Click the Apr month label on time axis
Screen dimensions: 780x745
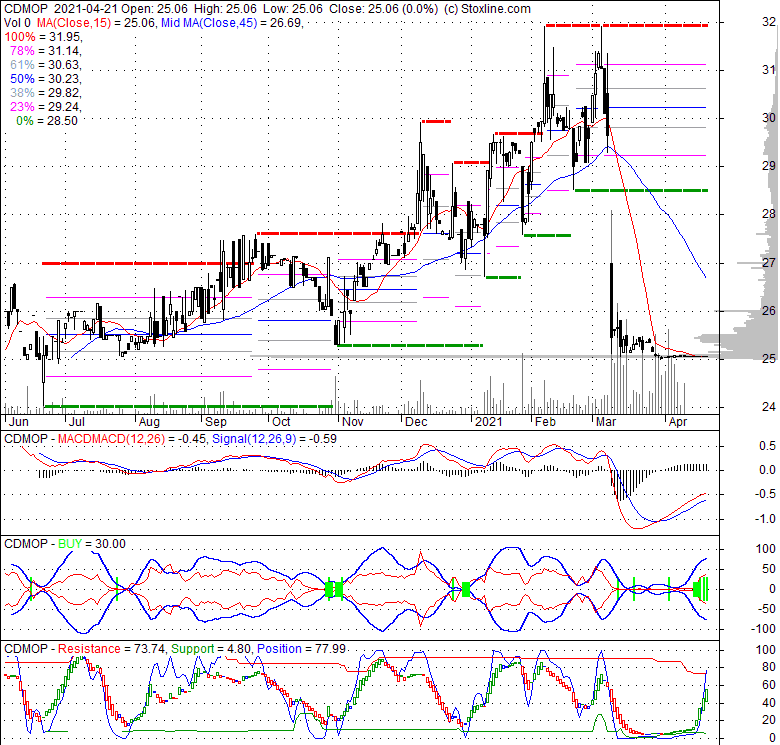click(x=678, y=422)
